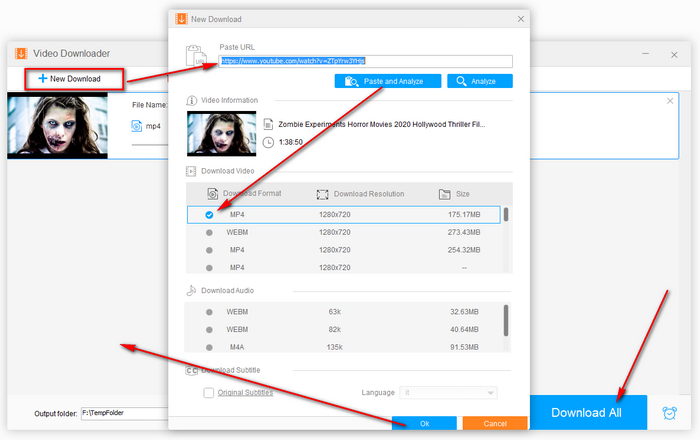This screenshot has height=440, width=700.
Task: Click the audio list scrollbar
Action: 506,320
